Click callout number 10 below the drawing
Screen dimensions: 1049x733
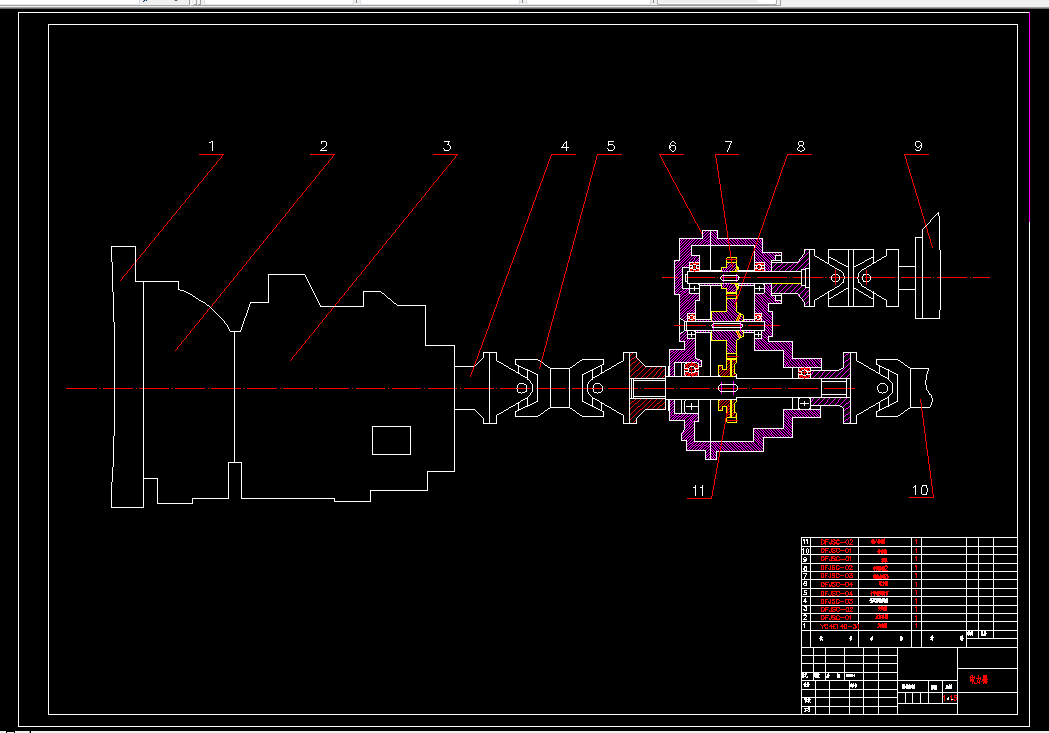921,490
